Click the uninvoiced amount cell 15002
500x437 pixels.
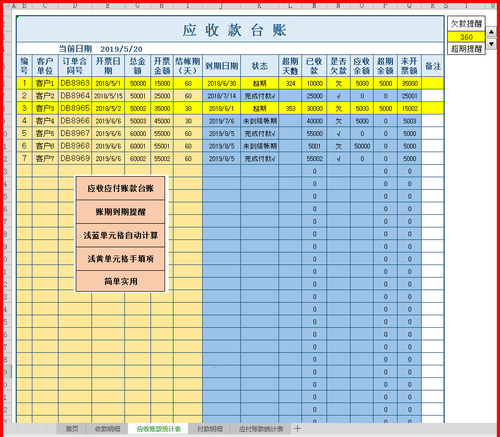coord(409,108)
